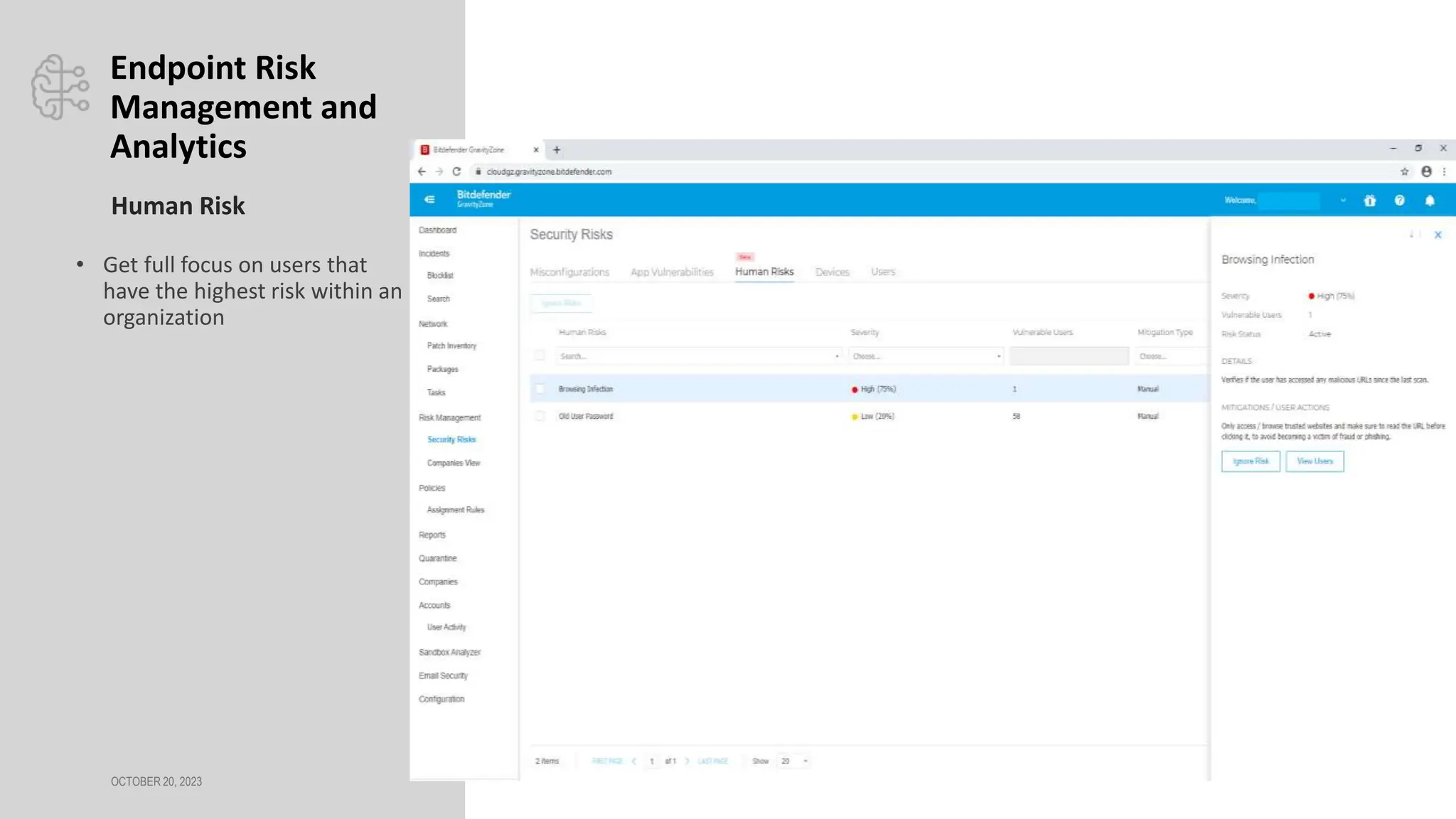Open Patch Inventory under Network
The width and height of the screenshot is (1456, 819).
[x=451, y=346]
